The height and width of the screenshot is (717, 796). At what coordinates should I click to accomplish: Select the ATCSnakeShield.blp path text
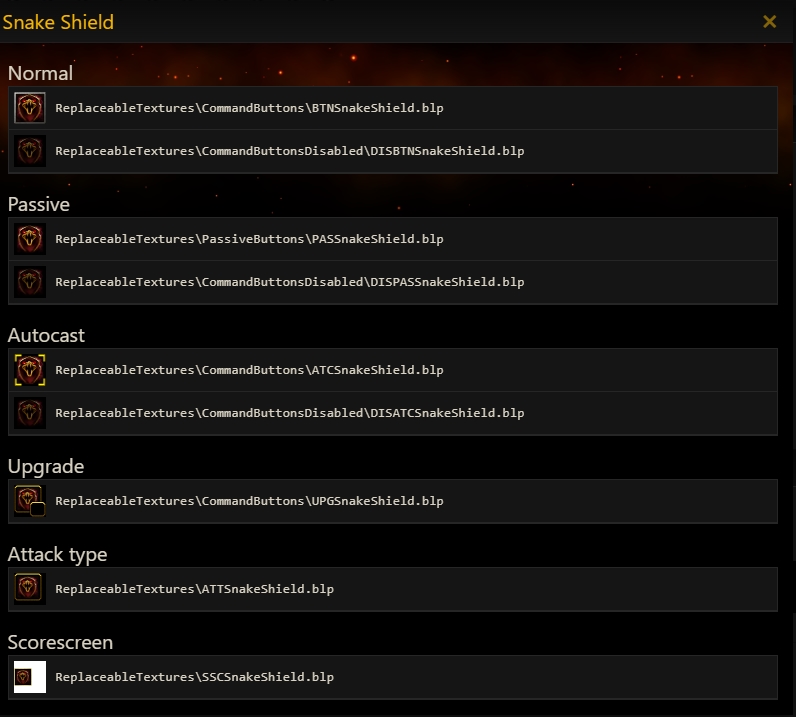point(249,371)
